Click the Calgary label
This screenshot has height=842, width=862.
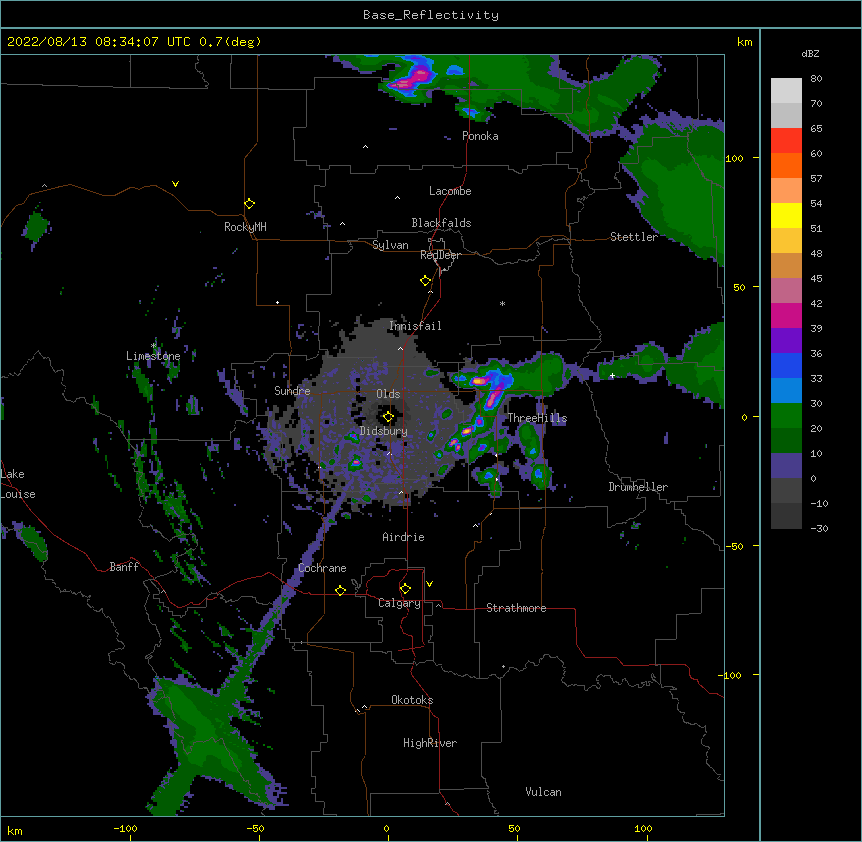tap(399, 603)
